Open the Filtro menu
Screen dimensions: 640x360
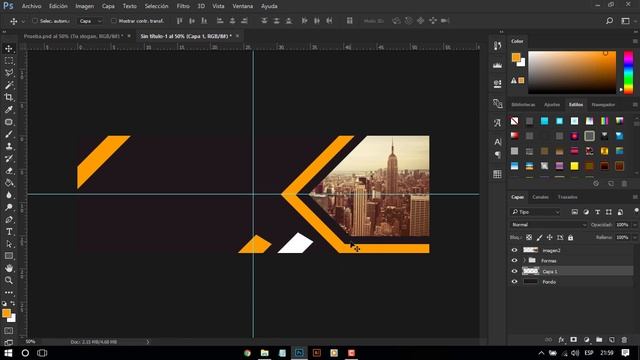click(x=183, y=6)
